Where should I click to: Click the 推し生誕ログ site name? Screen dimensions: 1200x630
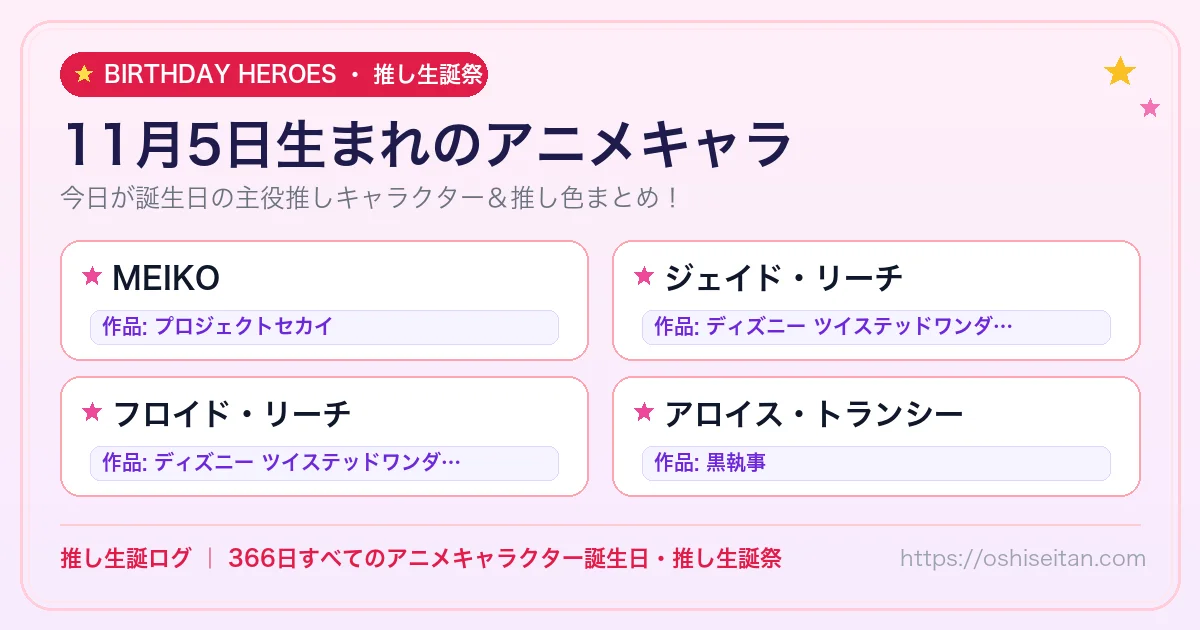(125, 558)
